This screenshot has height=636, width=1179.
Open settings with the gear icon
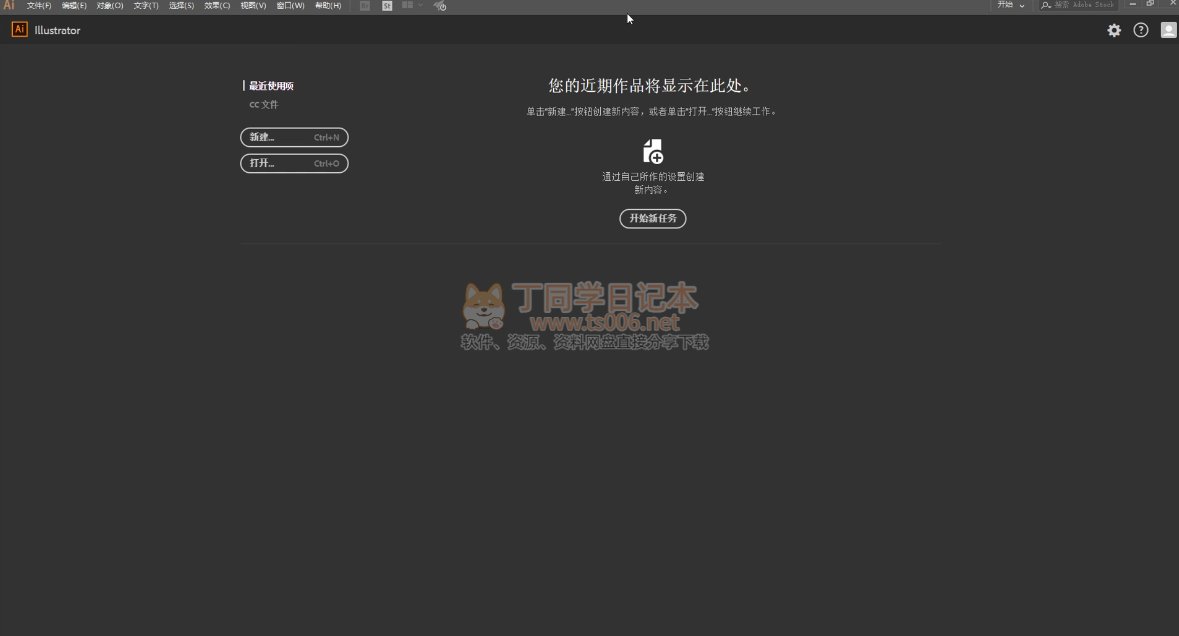pyautogui.click(x=1114, y=30)
